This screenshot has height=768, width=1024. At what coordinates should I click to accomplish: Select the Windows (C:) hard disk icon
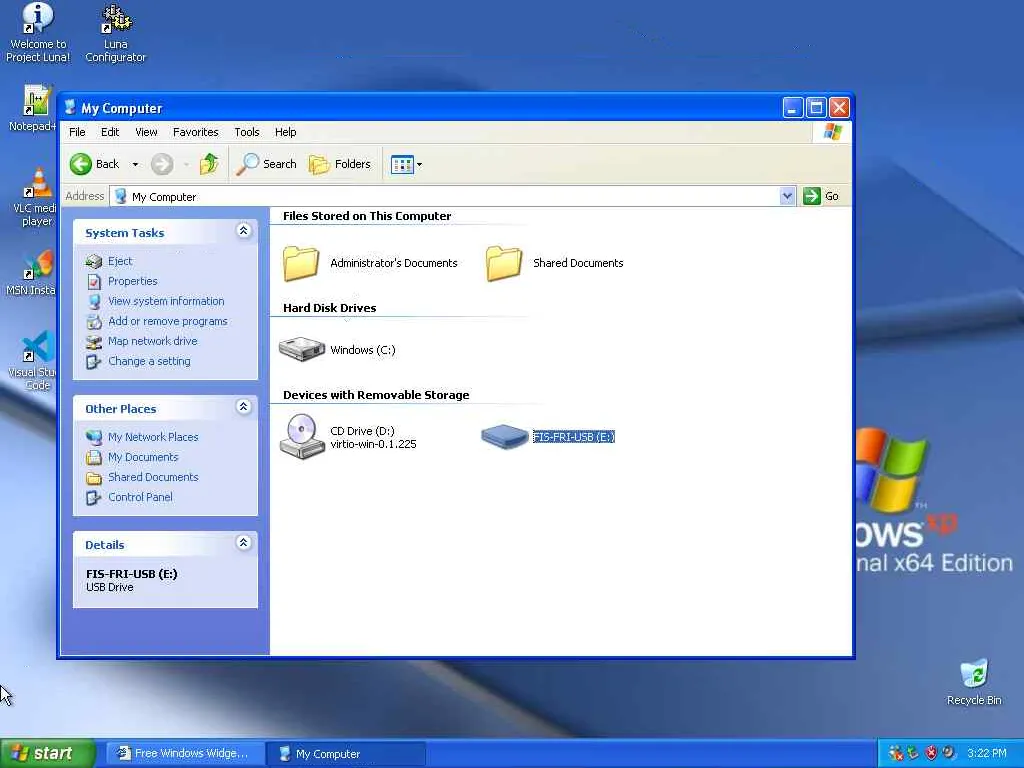(x=302, y=349)
